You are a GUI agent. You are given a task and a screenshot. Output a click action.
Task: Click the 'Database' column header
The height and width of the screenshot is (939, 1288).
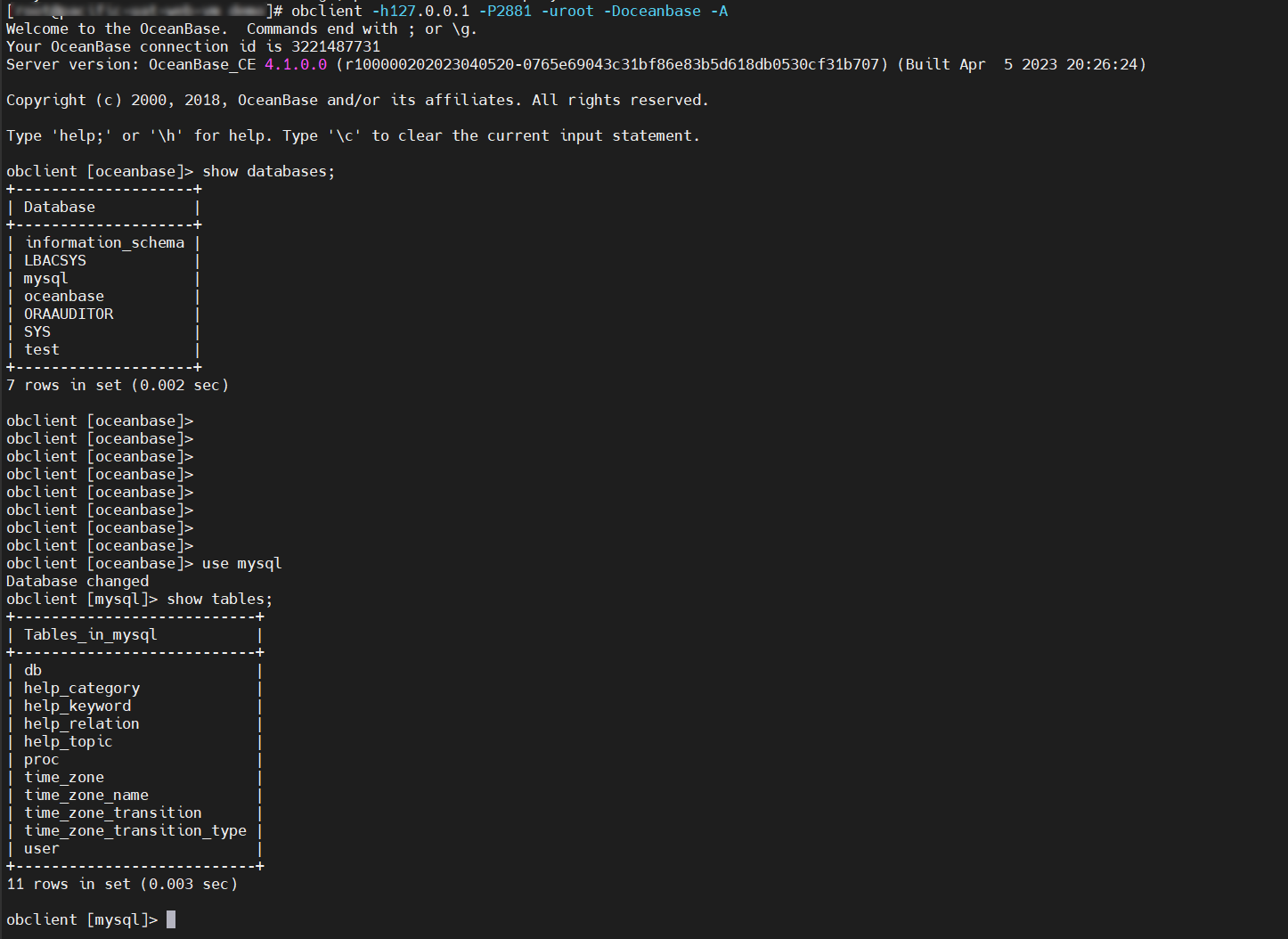[60, 207]
